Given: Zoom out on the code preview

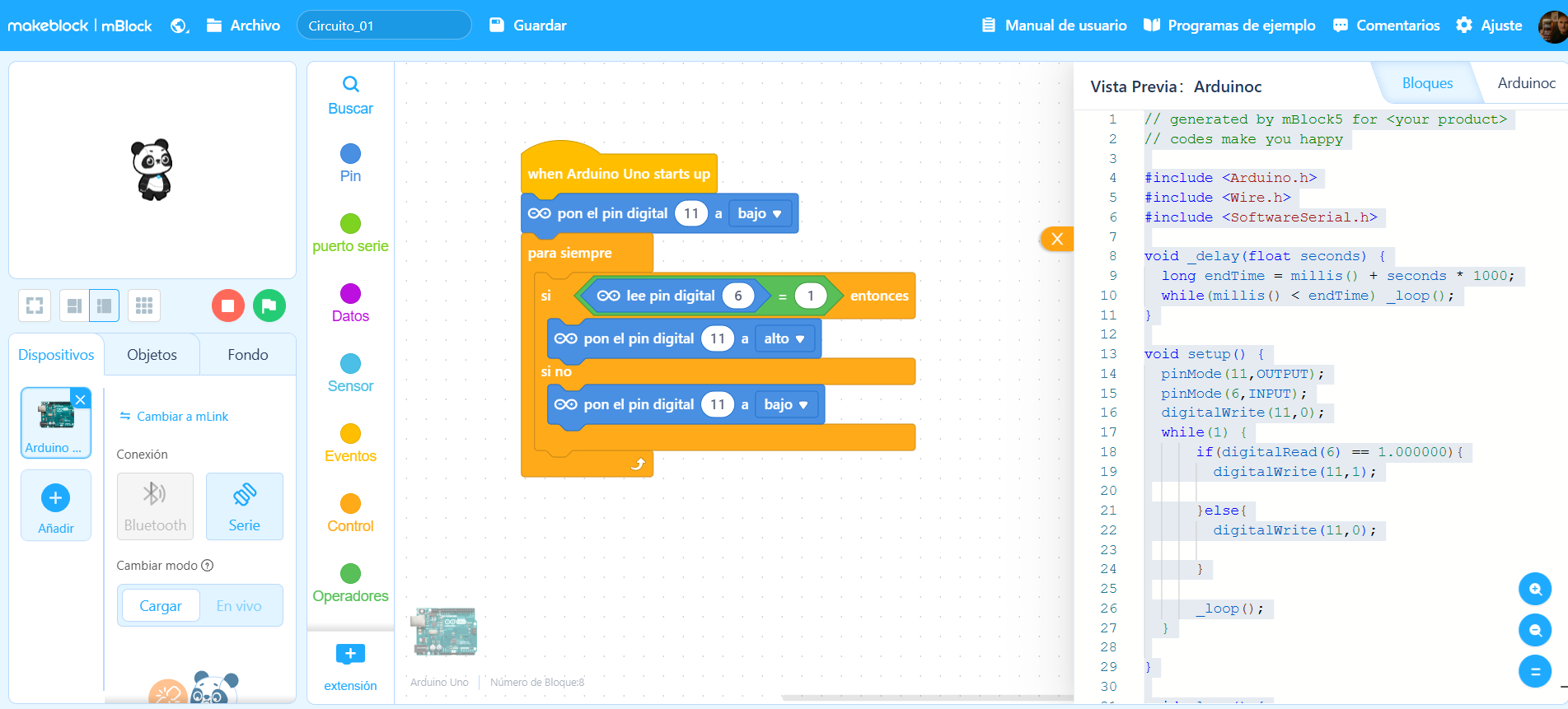Looking at the screenshot, I should click(1534, 630).
